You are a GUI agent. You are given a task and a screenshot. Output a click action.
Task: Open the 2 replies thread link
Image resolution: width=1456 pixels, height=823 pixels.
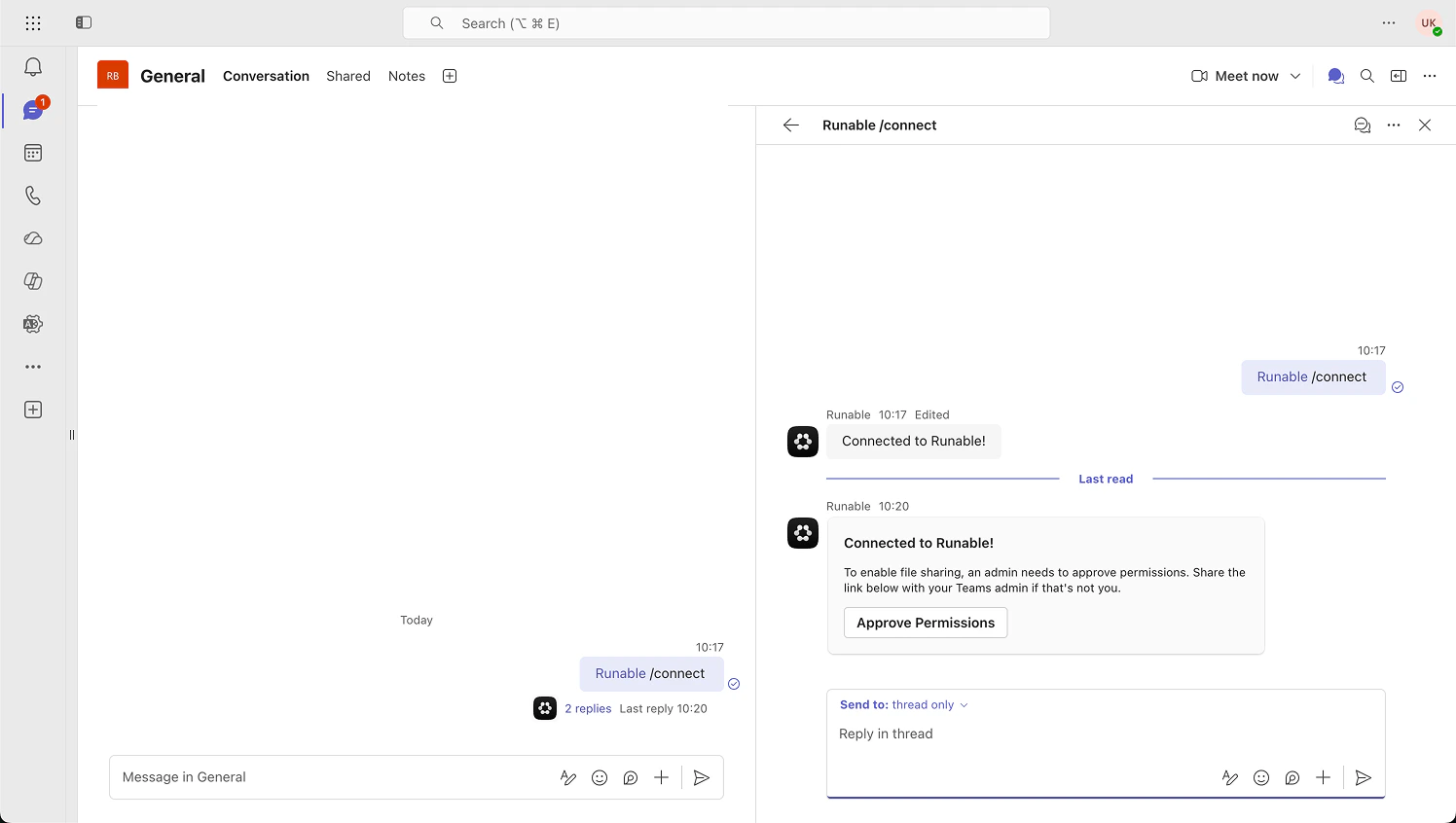tap(588, 708)
